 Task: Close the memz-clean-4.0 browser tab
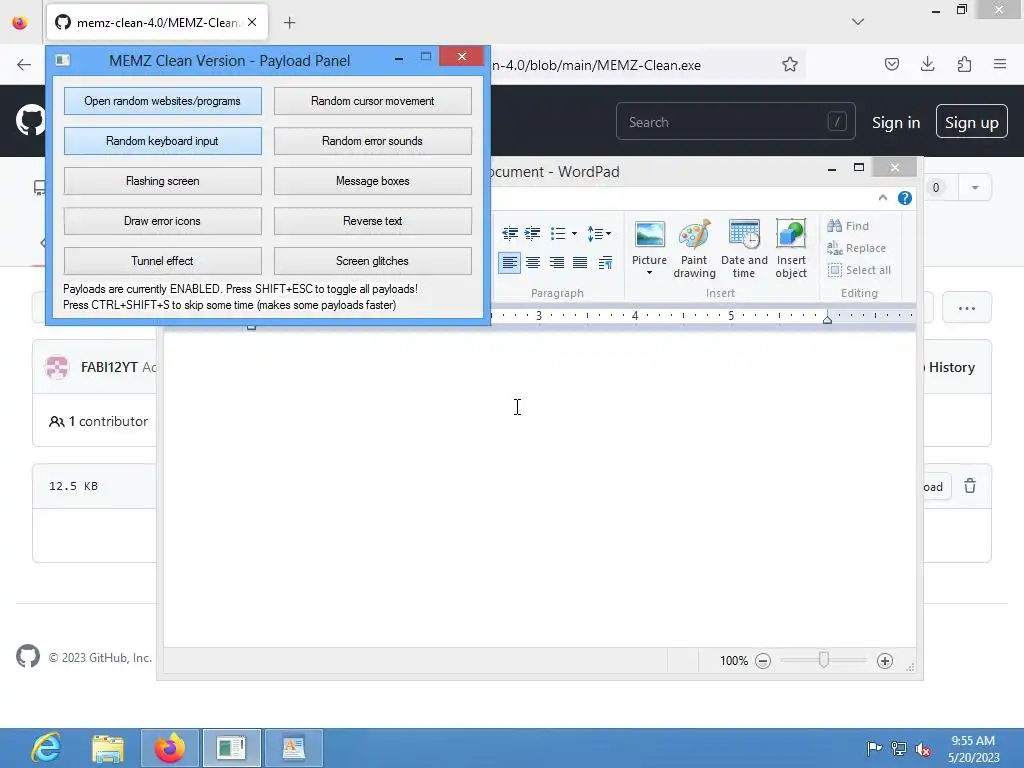(x=252, y=22)
